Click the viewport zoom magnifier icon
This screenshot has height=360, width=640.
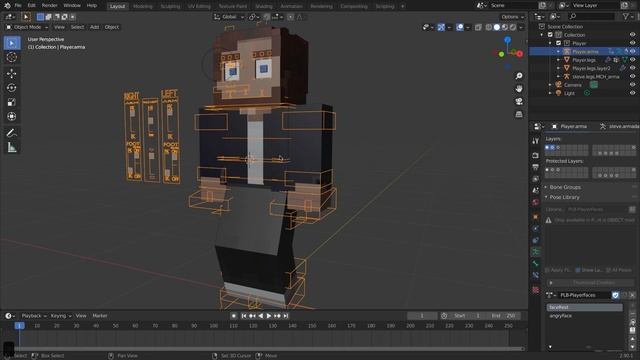(519, 76)
